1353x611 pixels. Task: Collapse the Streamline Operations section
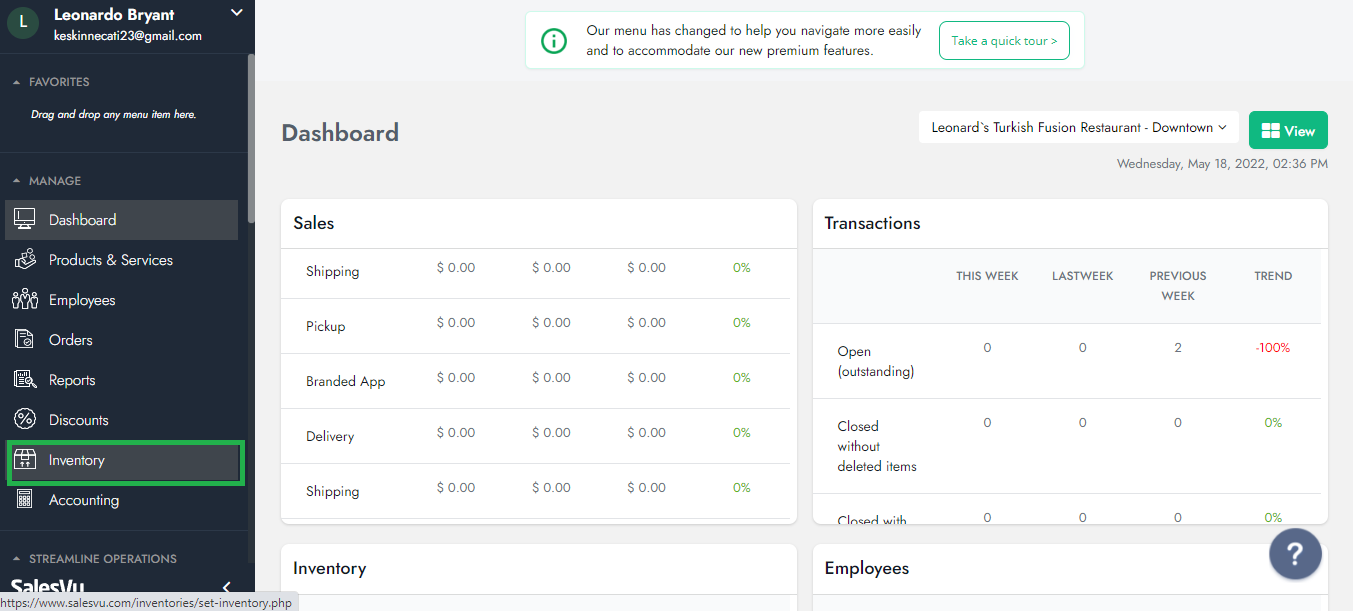point(16,559)
